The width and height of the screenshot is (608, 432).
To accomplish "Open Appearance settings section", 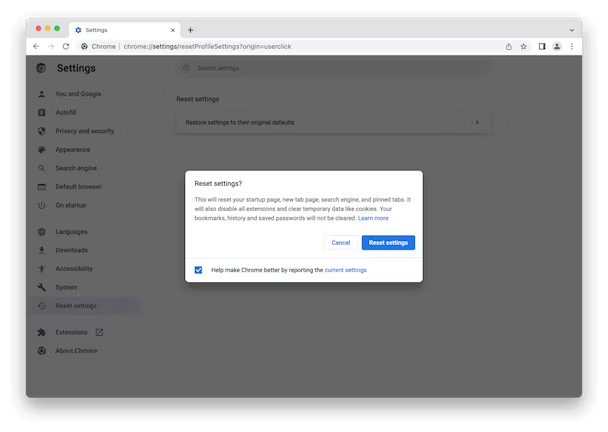I will 73,150.
